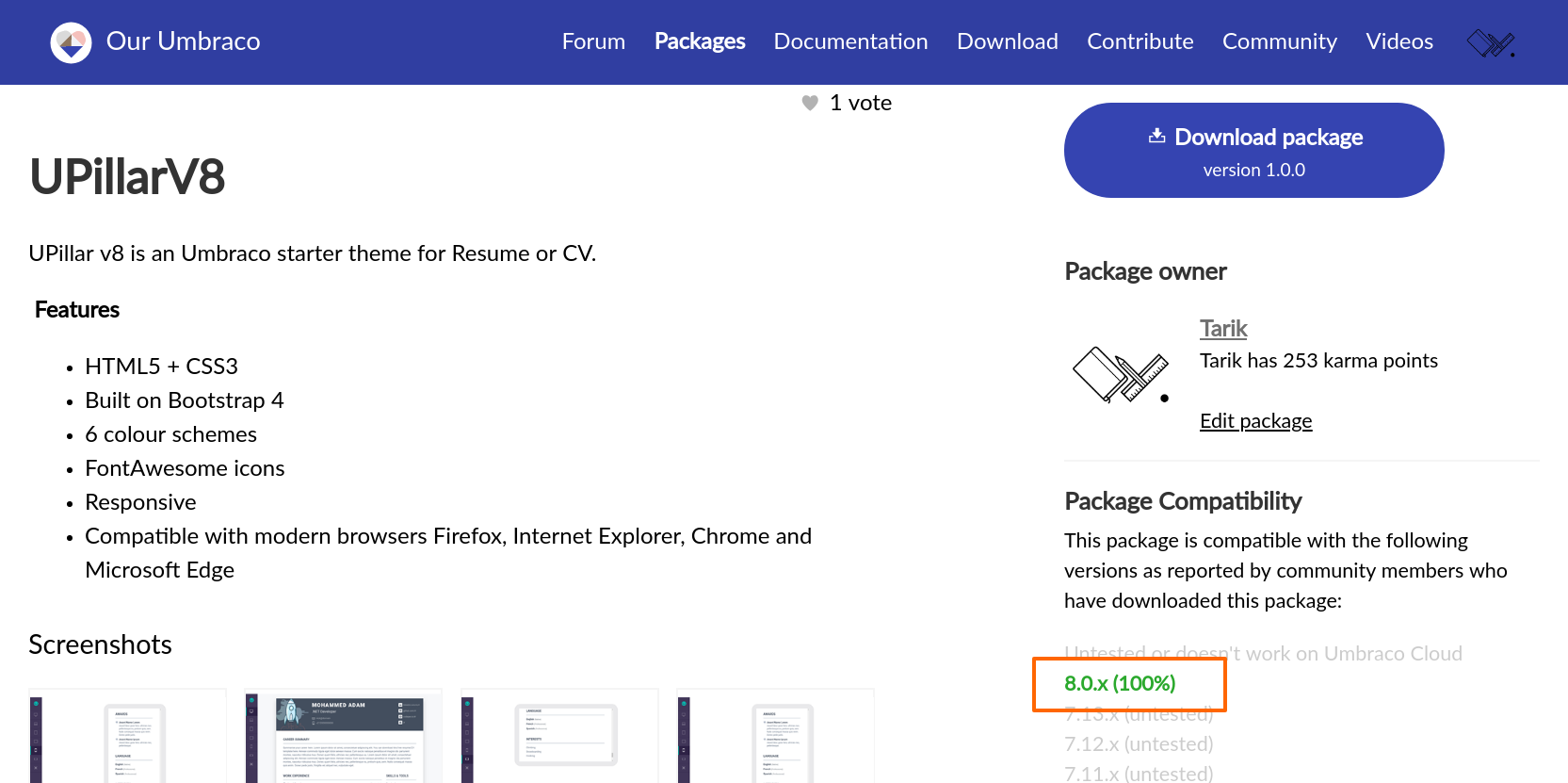Screen dimensions: 1568x783
Task: Open the Community navigation item
Action: [x=1279, y=41]
